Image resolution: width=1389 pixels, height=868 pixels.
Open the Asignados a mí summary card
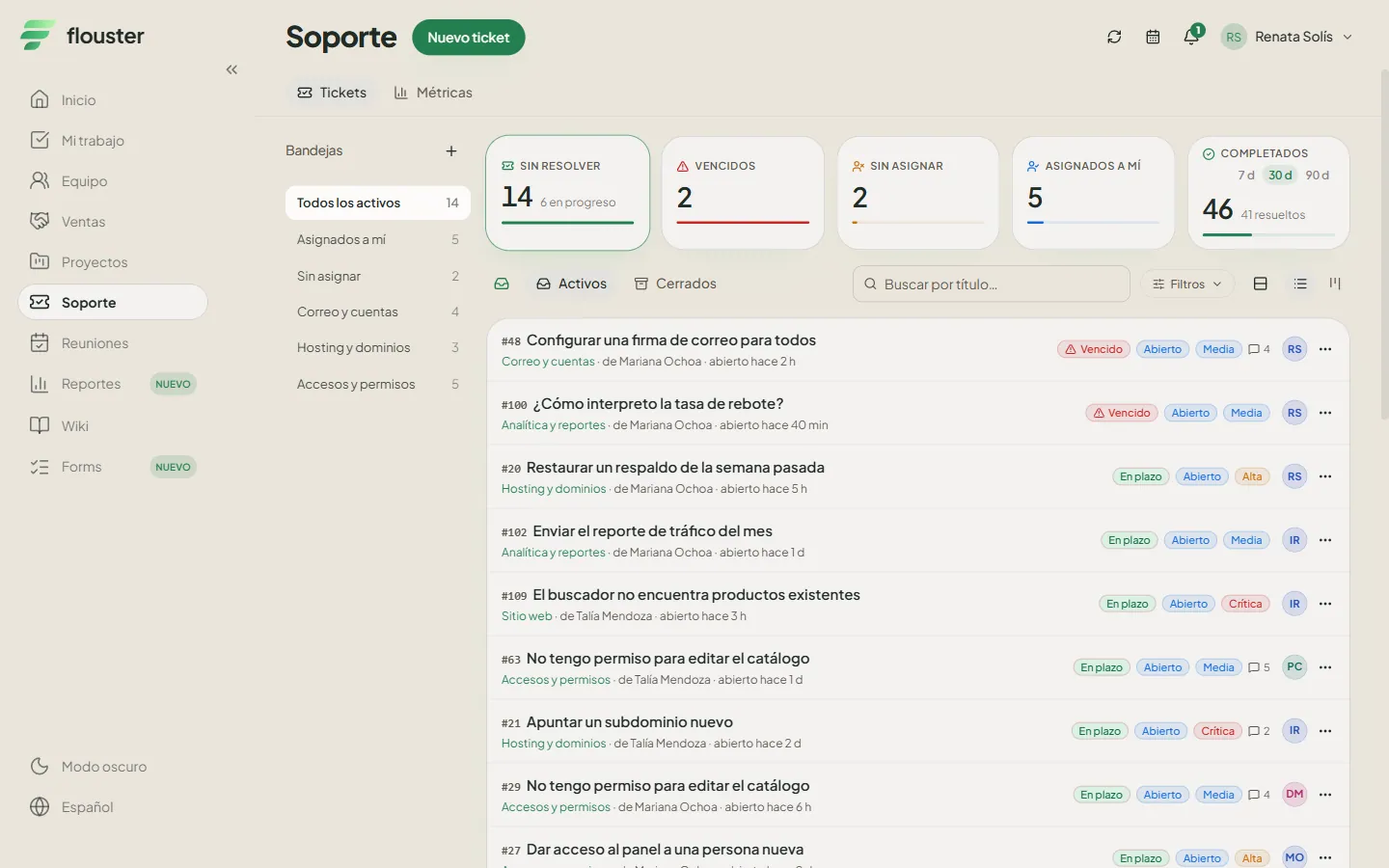(x=1093, y=193)
